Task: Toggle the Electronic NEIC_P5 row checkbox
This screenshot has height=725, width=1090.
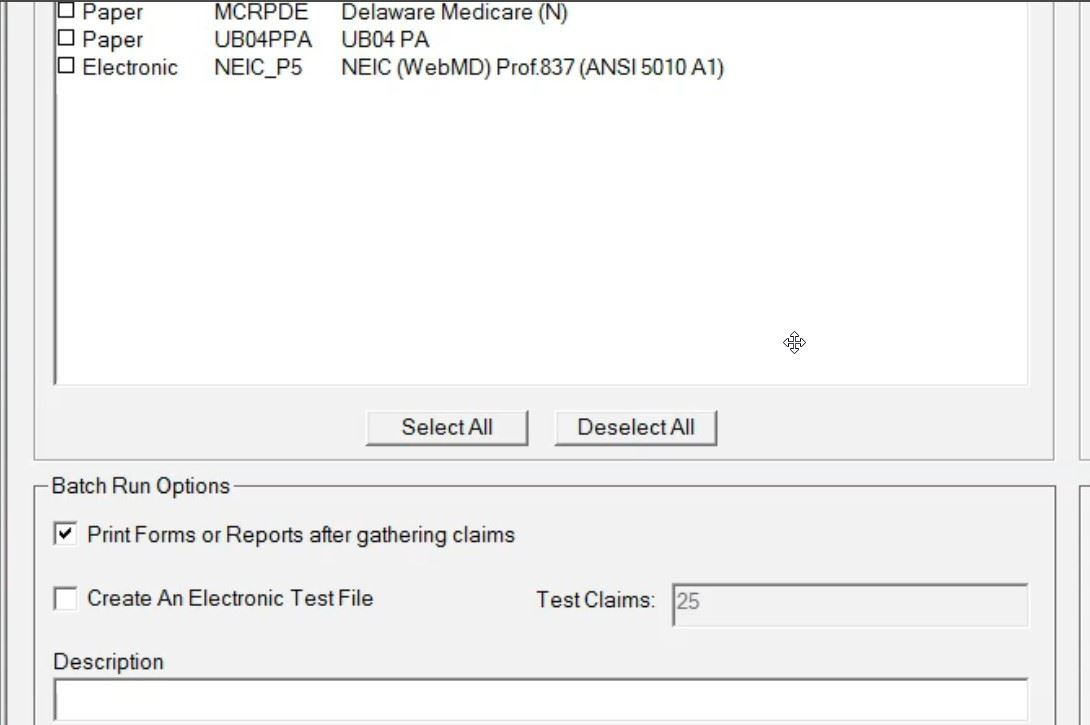Action: coord(66,67)
